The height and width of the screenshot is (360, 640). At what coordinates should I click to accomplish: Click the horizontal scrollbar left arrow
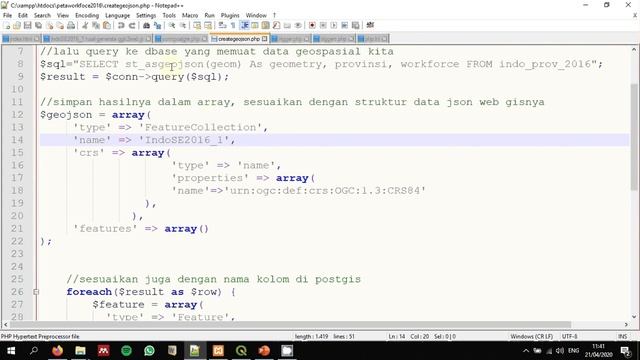pos(5,324)
